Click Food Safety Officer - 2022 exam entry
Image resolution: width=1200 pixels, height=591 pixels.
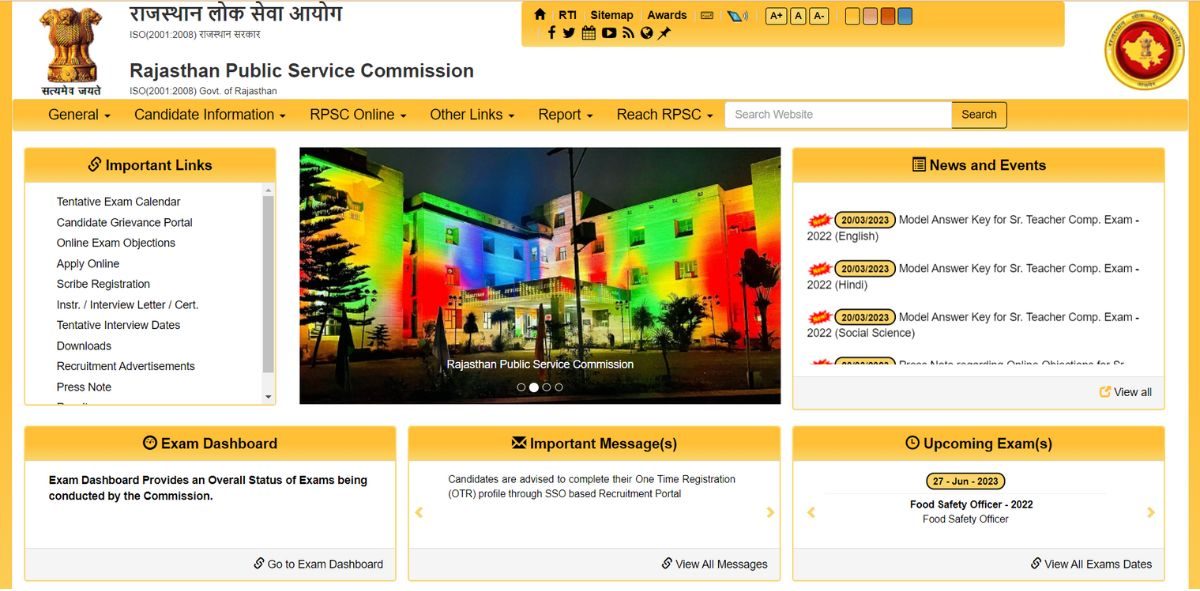coord(971,504)
